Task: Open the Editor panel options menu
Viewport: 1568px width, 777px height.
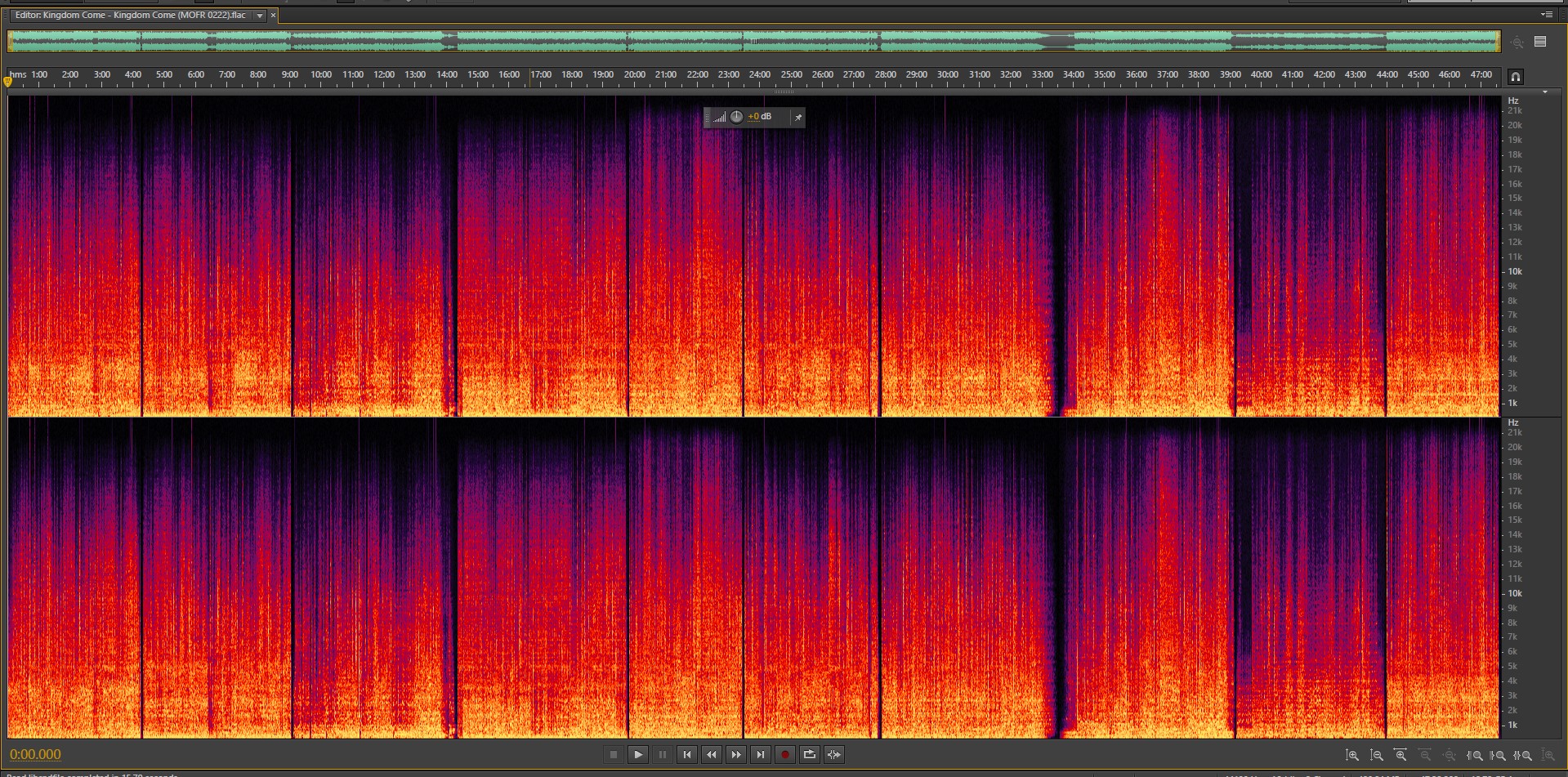Action: 1546,15
